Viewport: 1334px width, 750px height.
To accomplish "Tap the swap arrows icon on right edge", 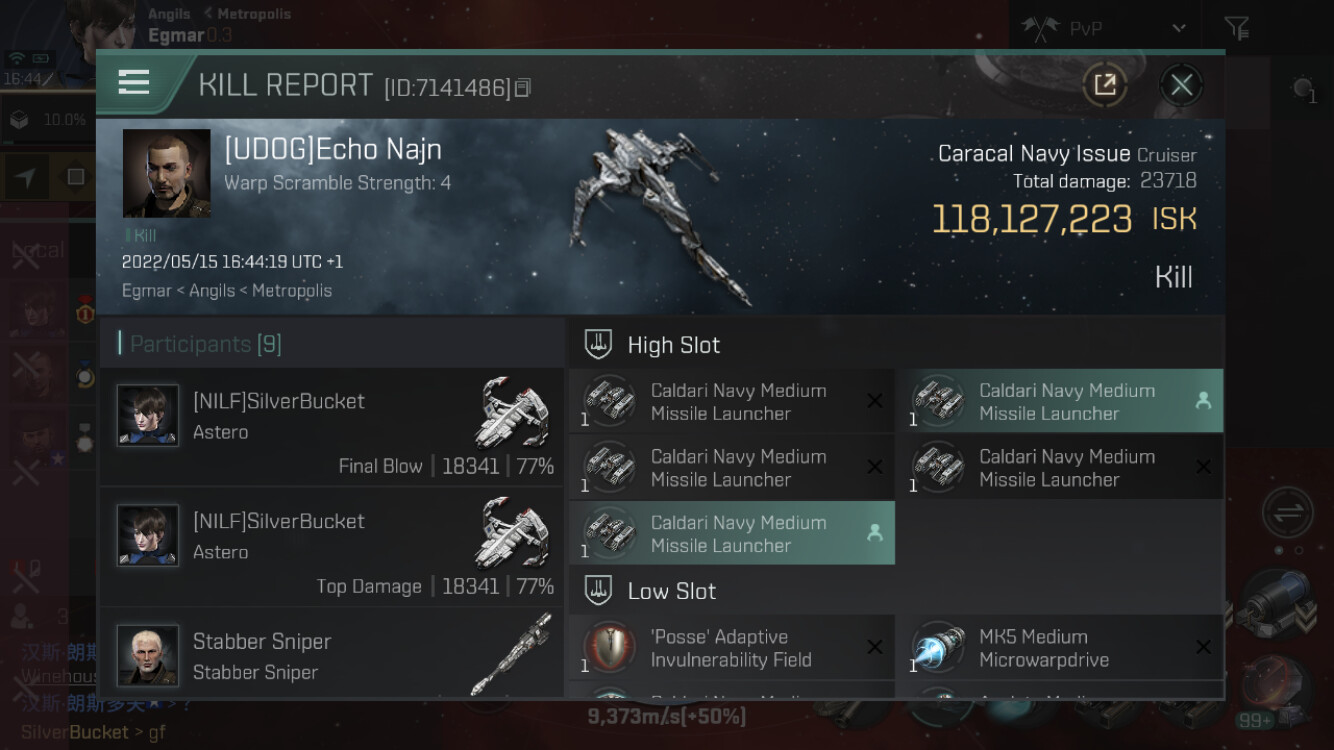I will [x=1287, y=513].
